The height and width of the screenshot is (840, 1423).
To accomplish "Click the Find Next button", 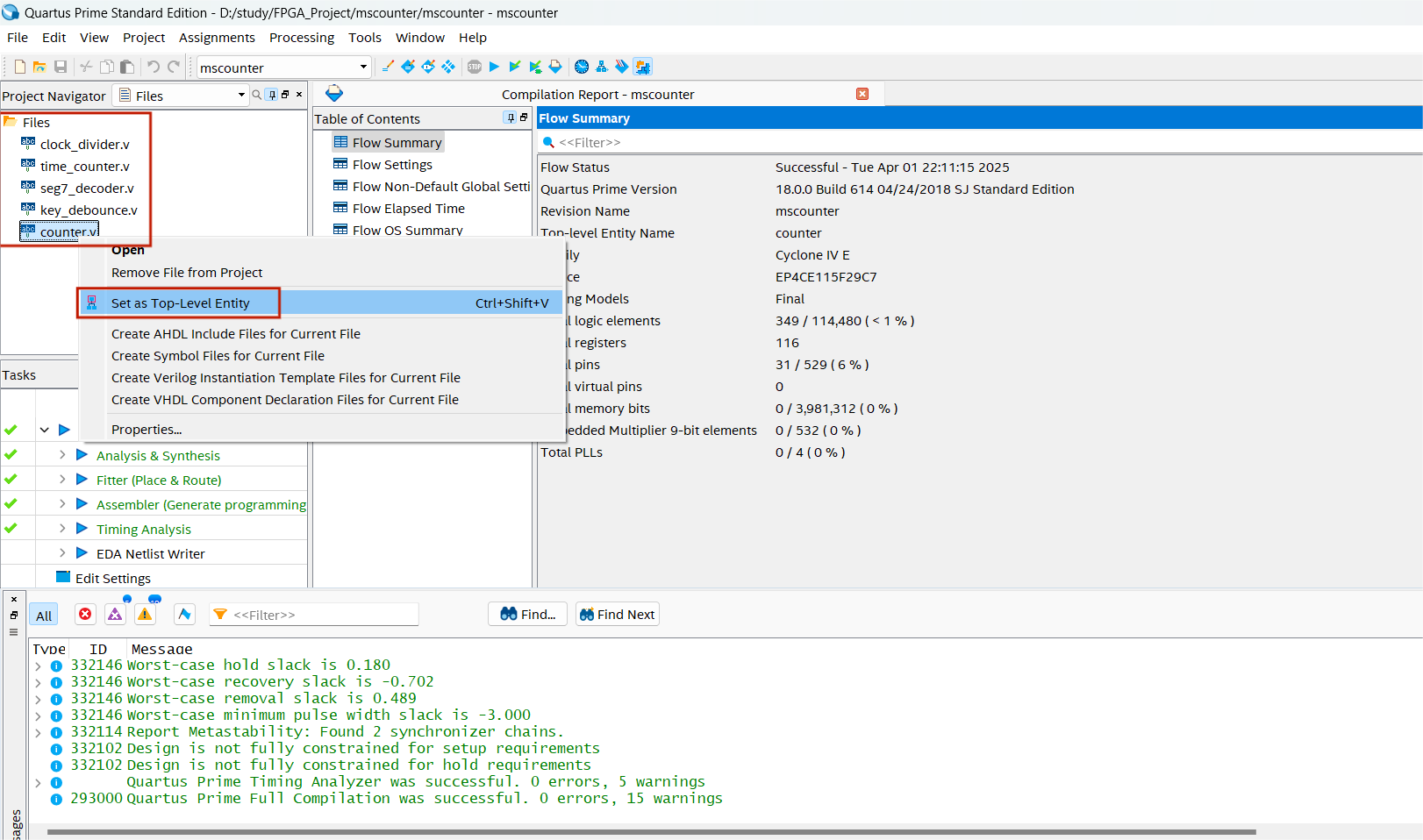I will click(618, 614).
